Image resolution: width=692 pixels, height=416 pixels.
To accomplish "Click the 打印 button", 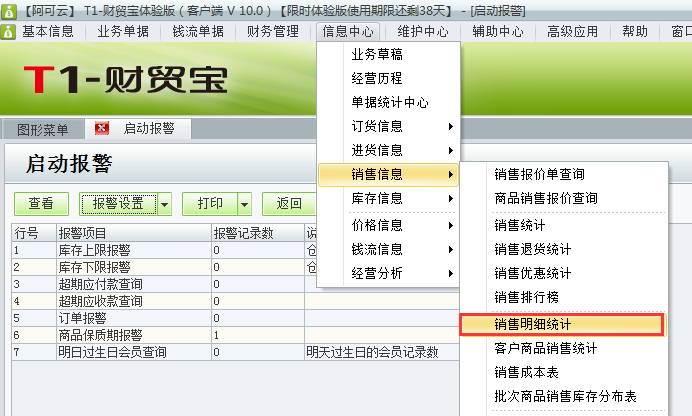I will pos(210,203).
